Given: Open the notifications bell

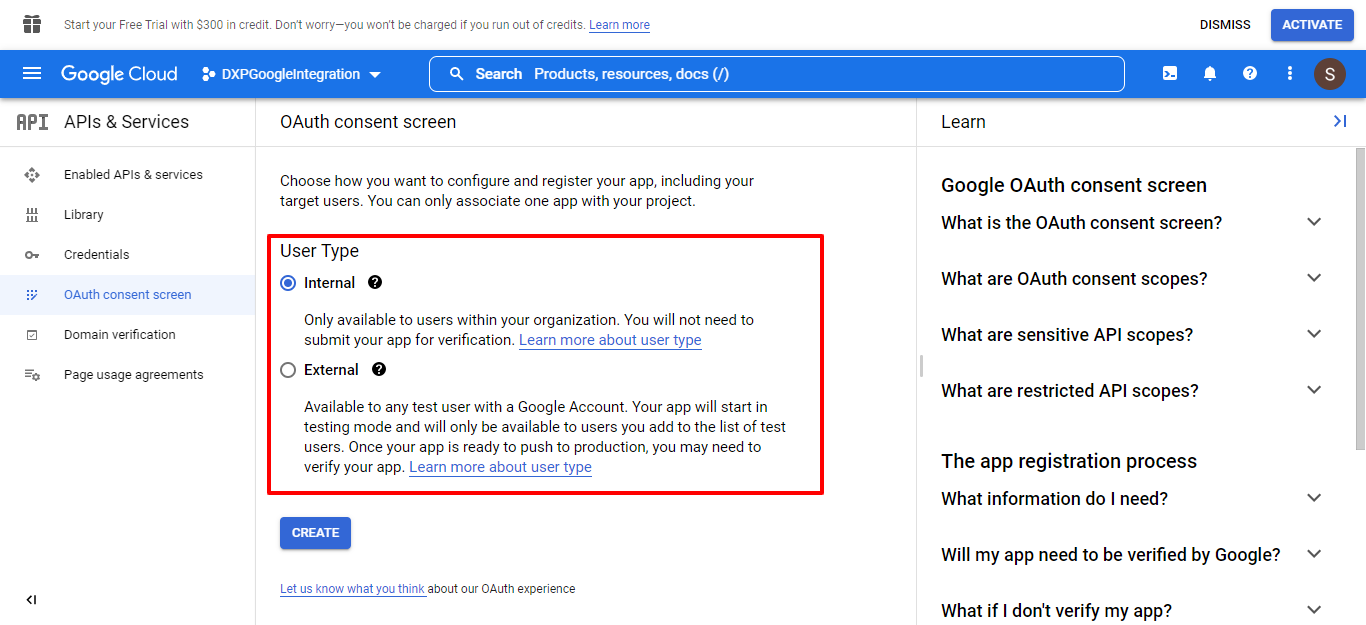Looking at the screenshot, I should [x=1210, y=74].
